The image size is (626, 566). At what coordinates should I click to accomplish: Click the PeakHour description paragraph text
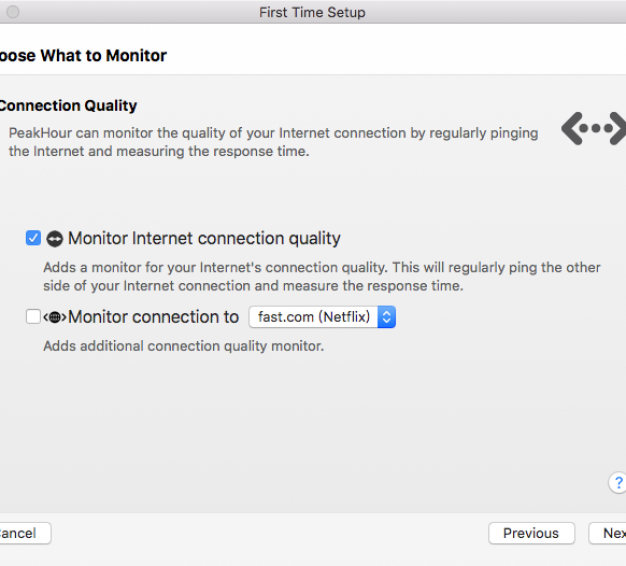pos(273,142)
